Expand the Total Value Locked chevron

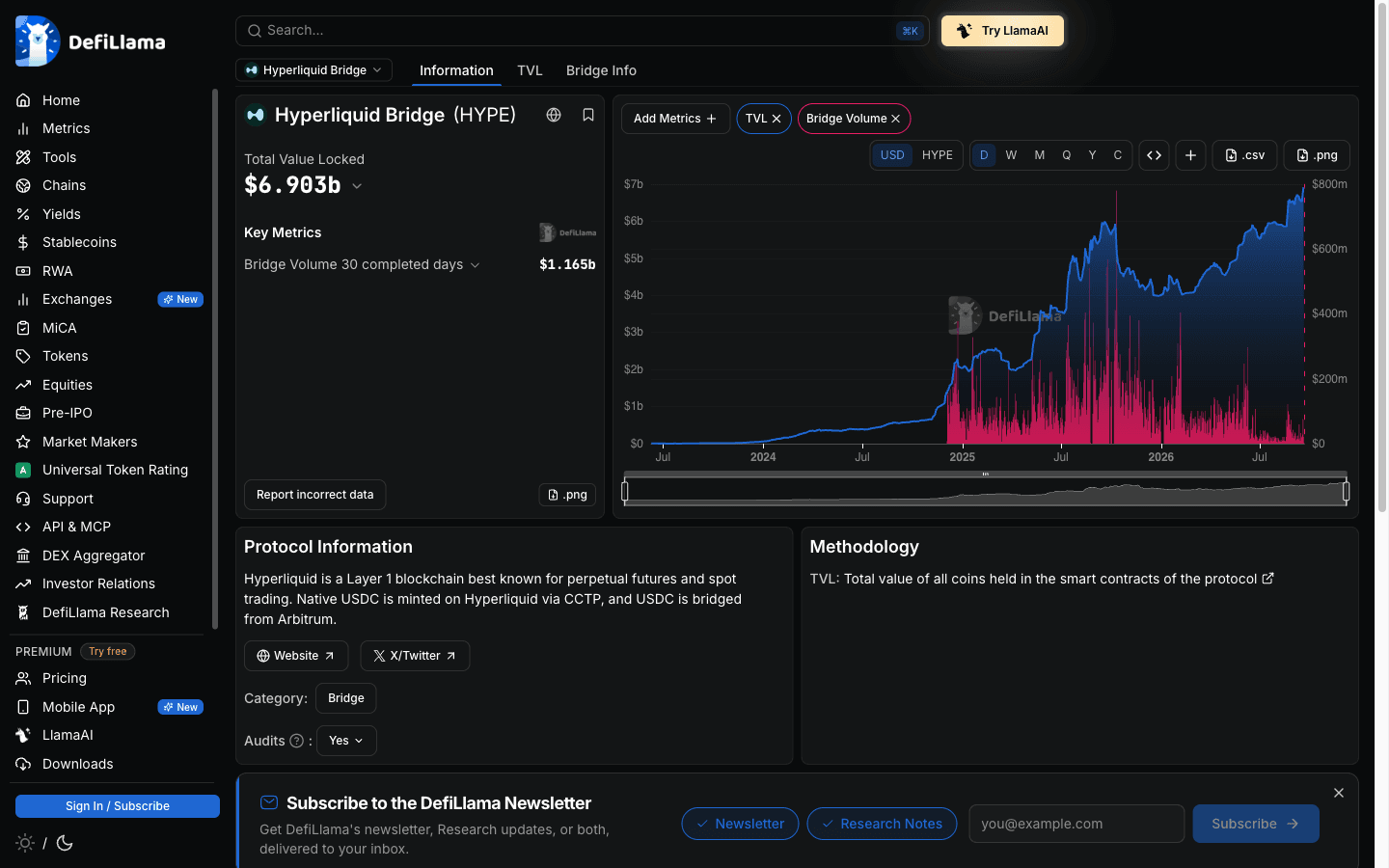[x=357, y=186]
